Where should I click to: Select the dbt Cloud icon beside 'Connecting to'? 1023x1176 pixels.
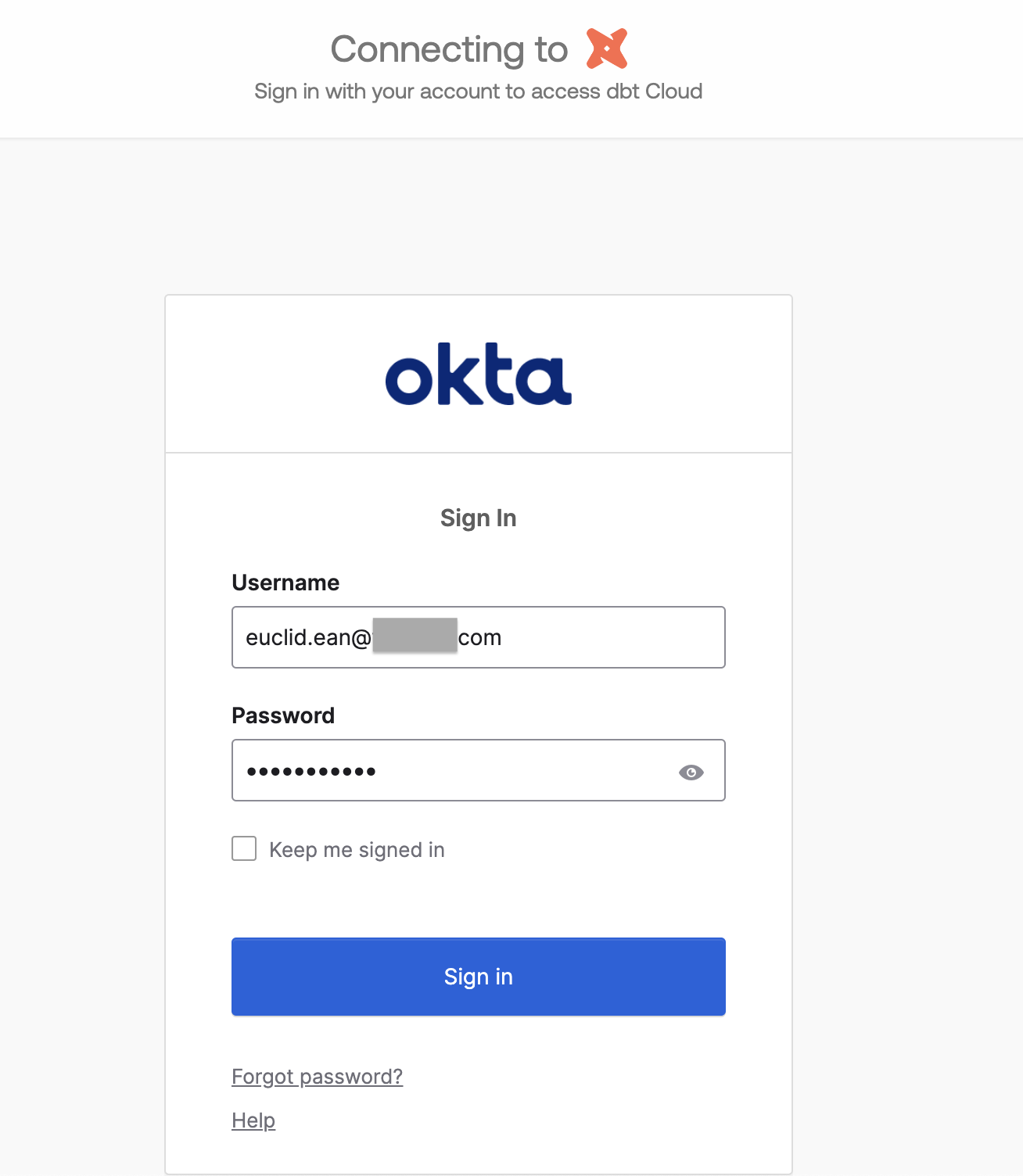606,48
